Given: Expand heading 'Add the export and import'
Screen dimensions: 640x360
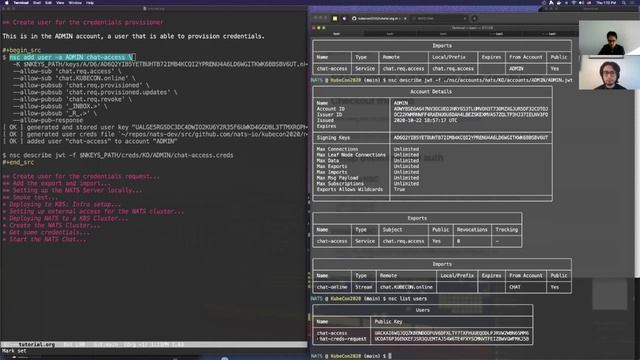Looking at the screenshot, I should point(56,183).
